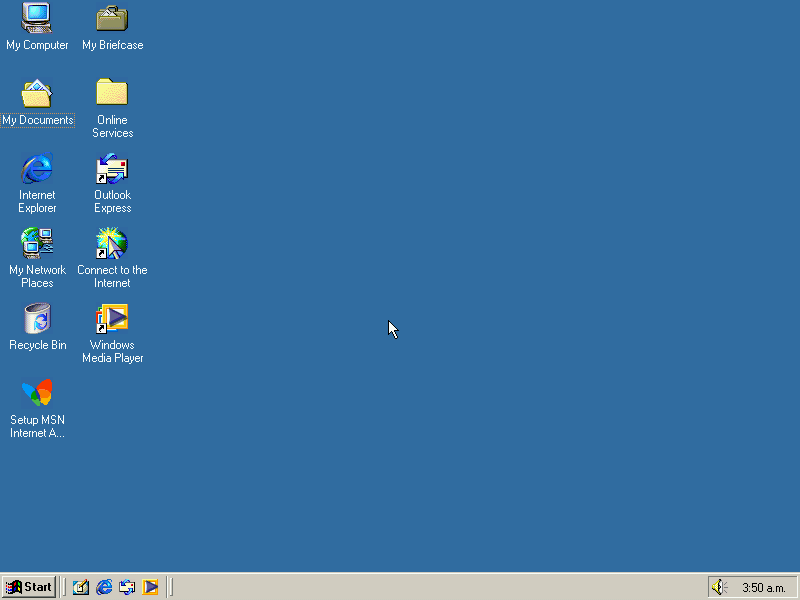Viewport: 800px width, 600px height.
Task: Launch Outlook Express from Quick Launch
Action: click(127, 587)
